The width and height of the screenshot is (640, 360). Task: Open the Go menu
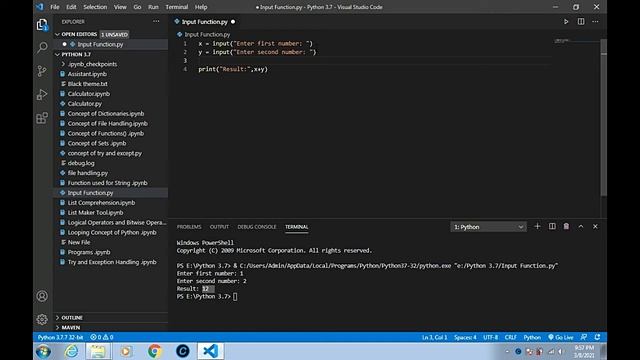point(137,7)
